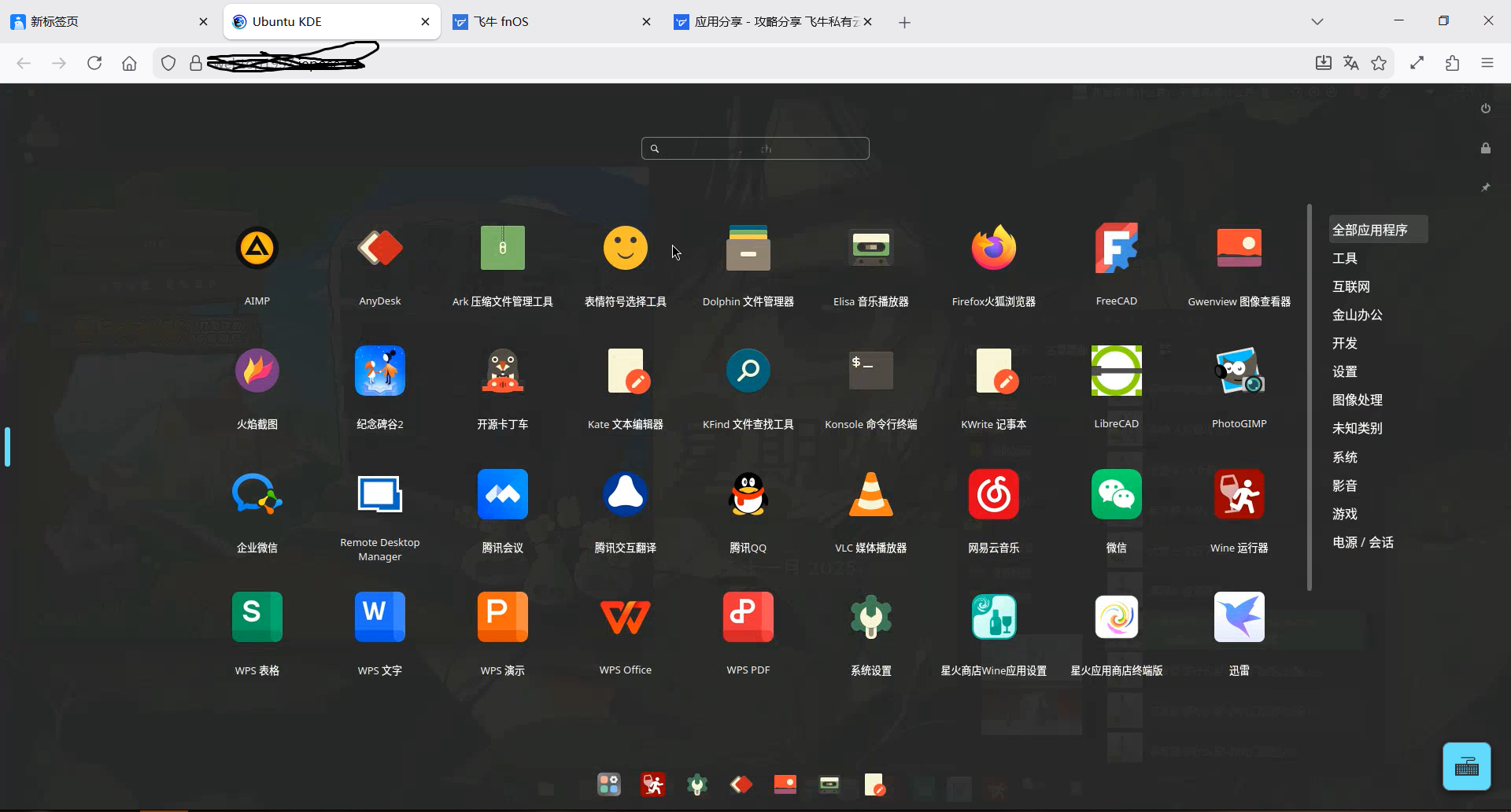1511x812 pixels.
Task: Switch to the 飞牛 fnOS browser tab
Action: (x=551, y=22)
